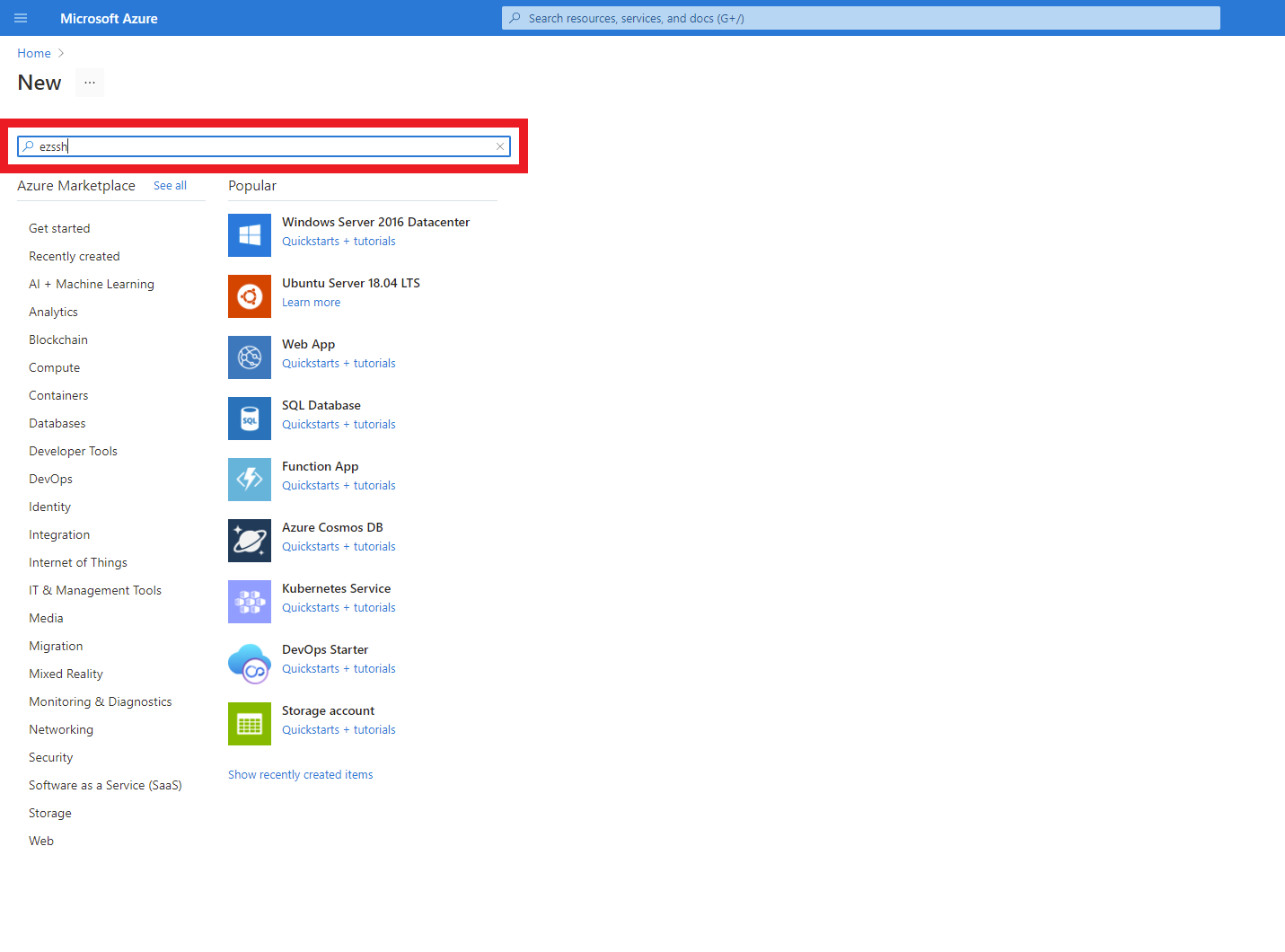Image resolution: width=1285 pixels, height=952 pixels.
Task: Open the ellipsis menu next to New
Action: 90,83
